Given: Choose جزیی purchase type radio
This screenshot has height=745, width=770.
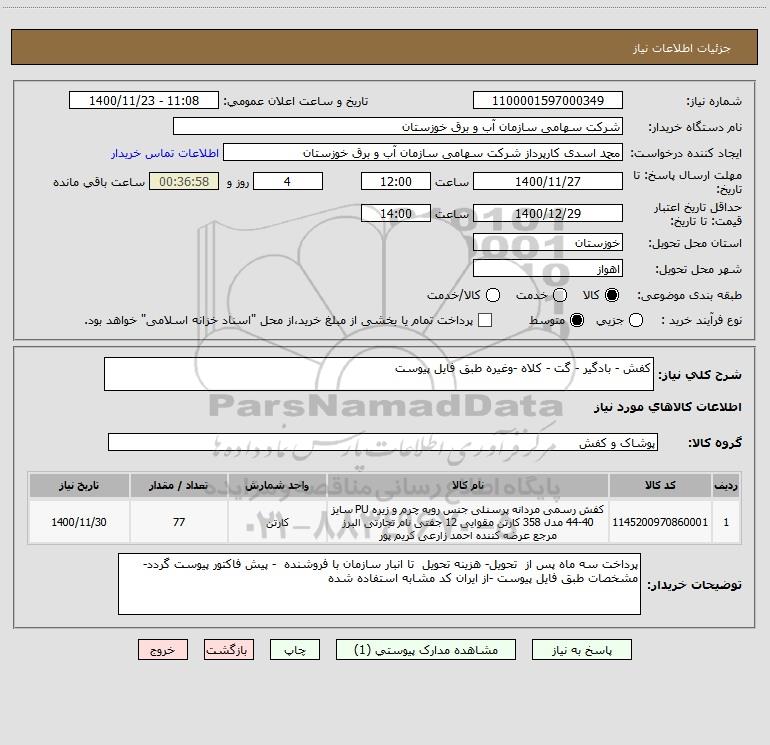Looking at the screenshot, I should click(635, 320).
